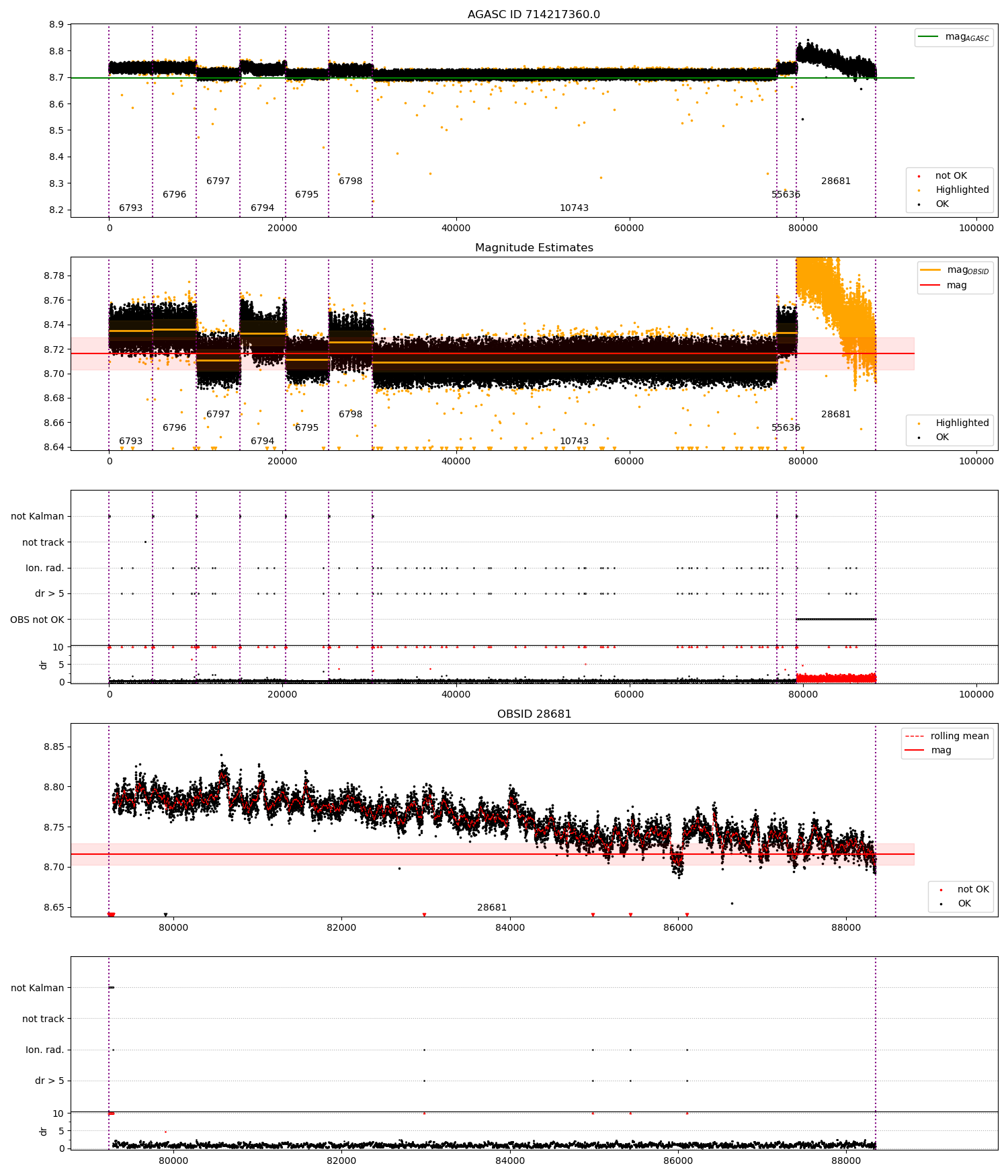Click the 8.68 y-axis tick label

point(54,398)
